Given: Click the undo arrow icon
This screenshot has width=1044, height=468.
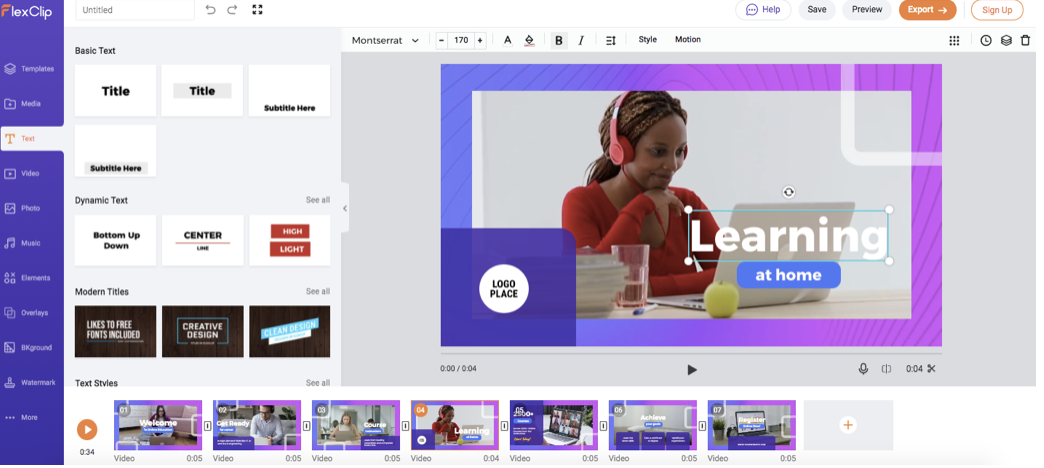Looking at the screenshot, I should (x=210, y=10).
